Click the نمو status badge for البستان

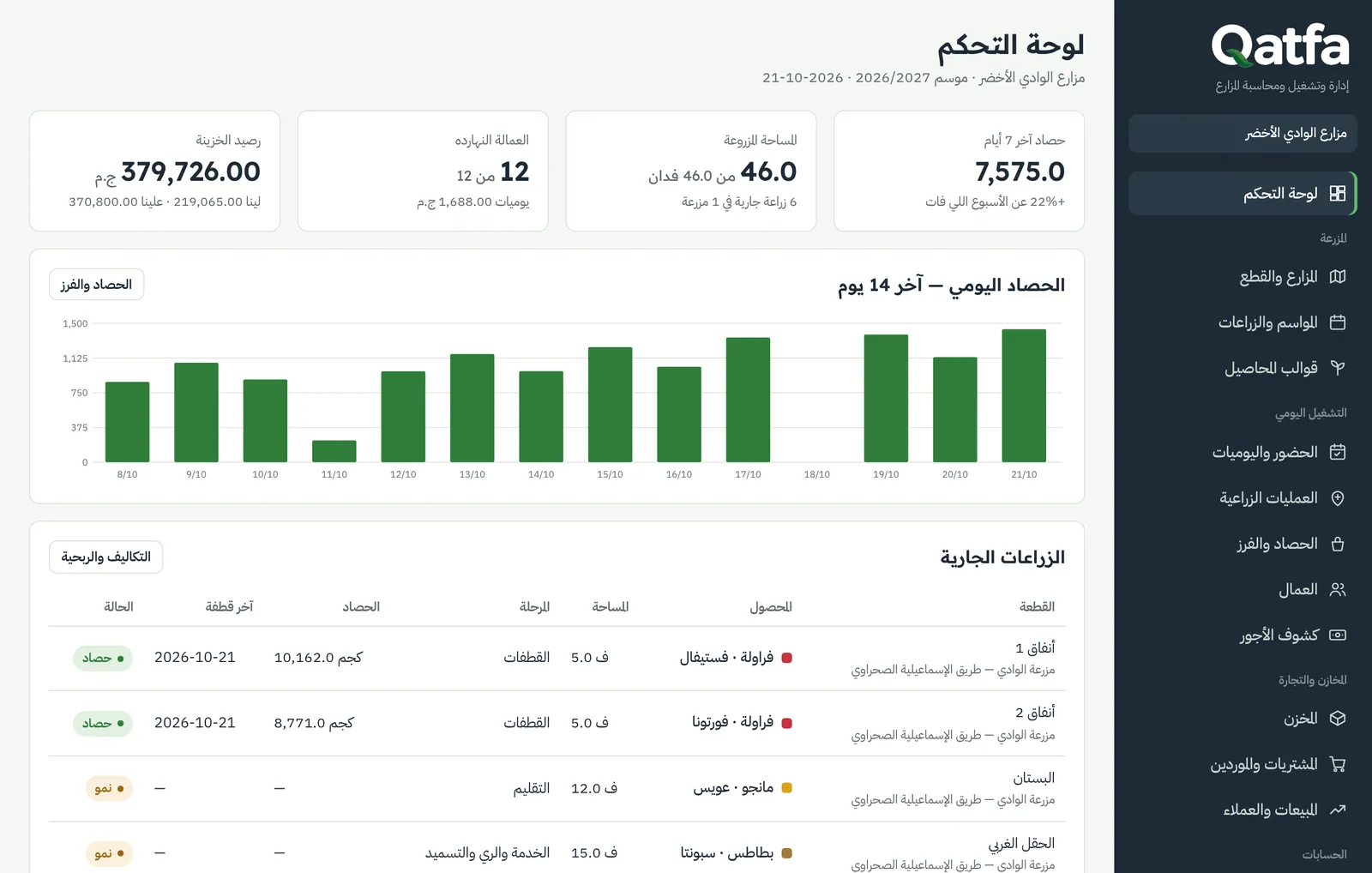[x=109, y=788]
